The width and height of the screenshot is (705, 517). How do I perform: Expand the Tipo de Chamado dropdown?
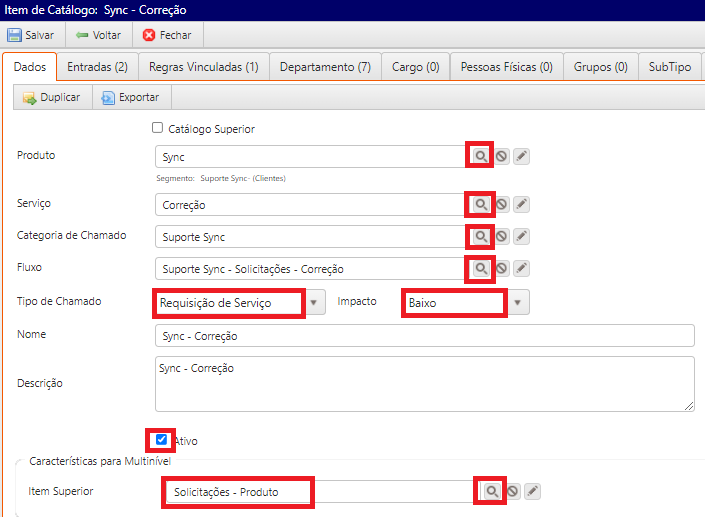tap(315, 302)
